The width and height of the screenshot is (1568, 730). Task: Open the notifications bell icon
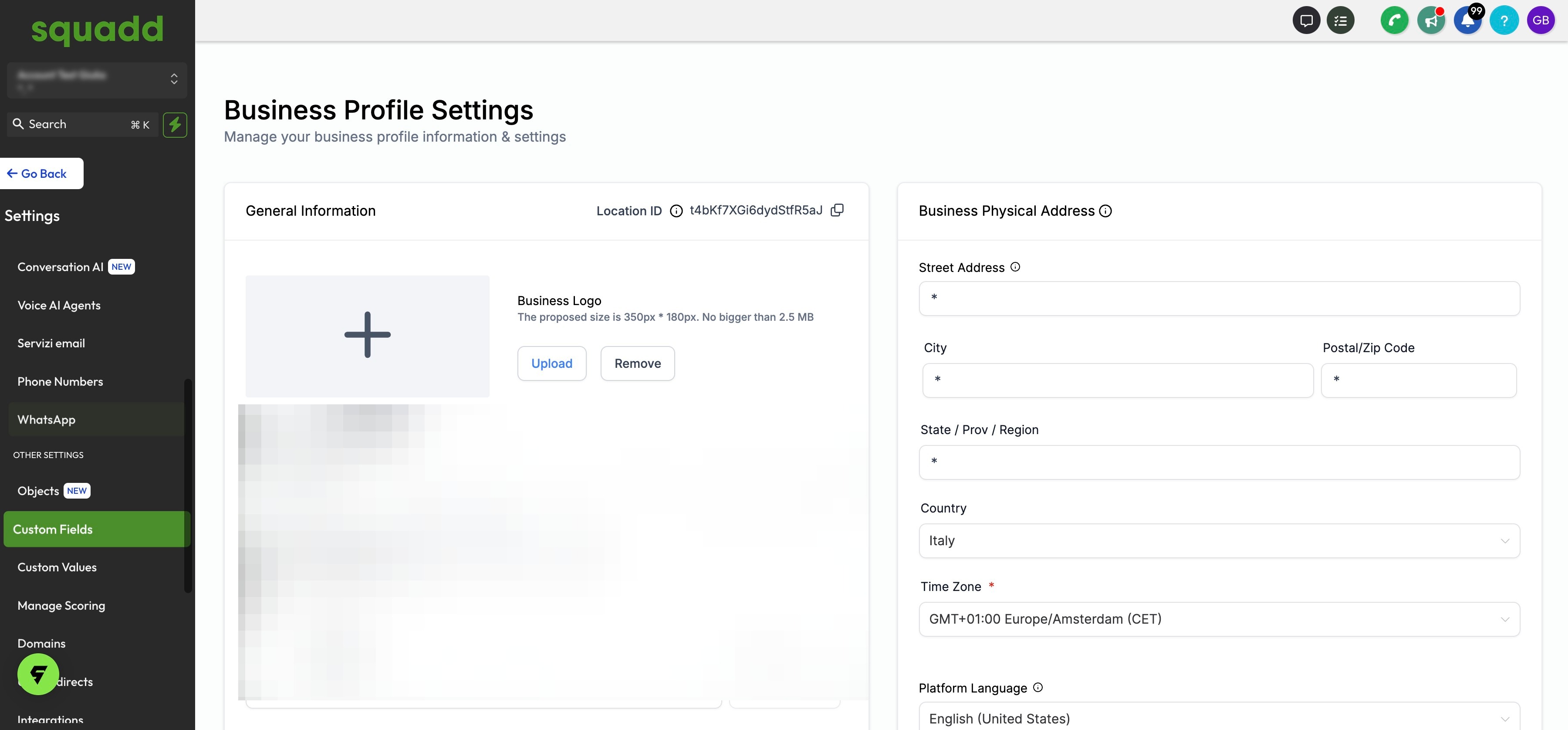1467,20
